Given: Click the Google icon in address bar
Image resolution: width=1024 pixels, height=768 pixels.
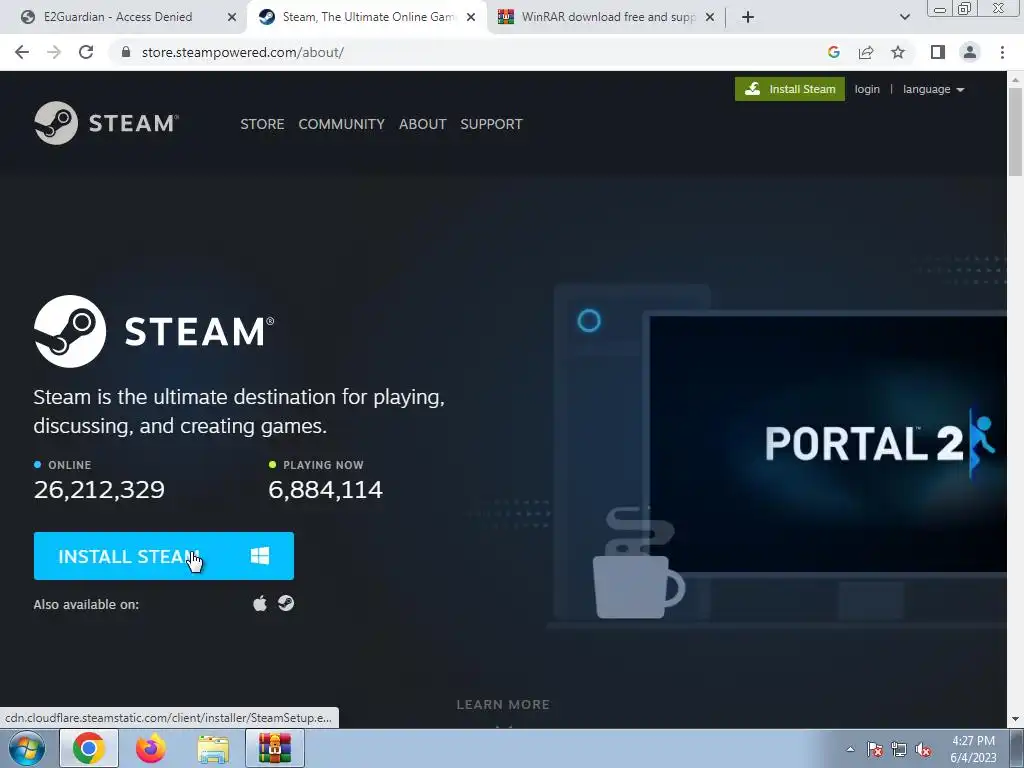Looking at the screenshot, I should click(833, 52).
